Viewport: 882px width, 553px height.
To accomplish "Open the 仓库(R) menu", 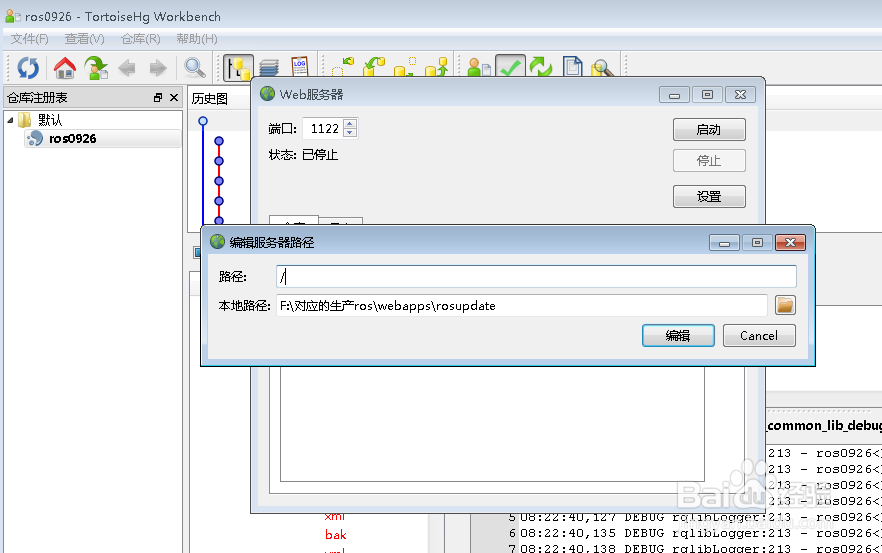I will click(x=141, y=39).
